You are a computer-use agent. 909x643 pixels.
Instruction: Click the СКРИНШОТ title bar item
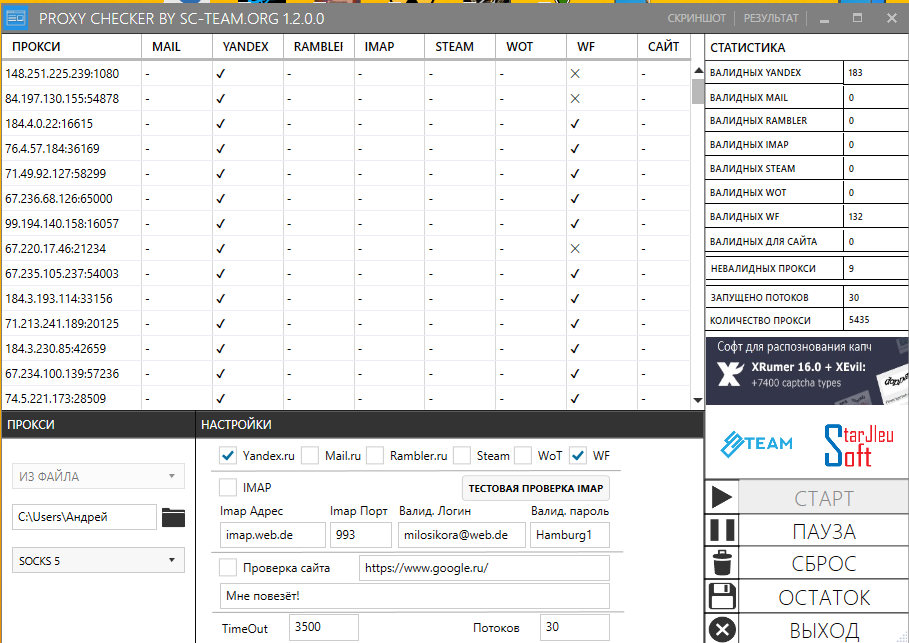[x=696, y=18]
